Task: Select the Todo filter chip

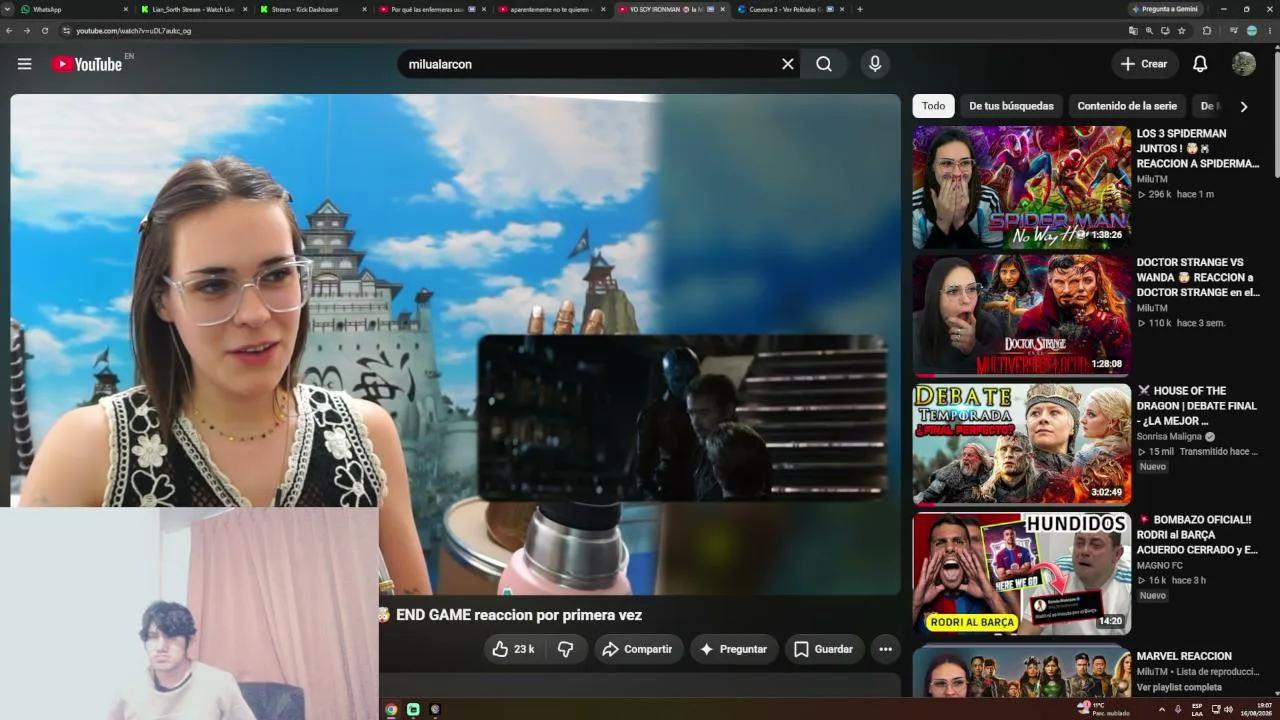Action: click(x=933, y=106)
